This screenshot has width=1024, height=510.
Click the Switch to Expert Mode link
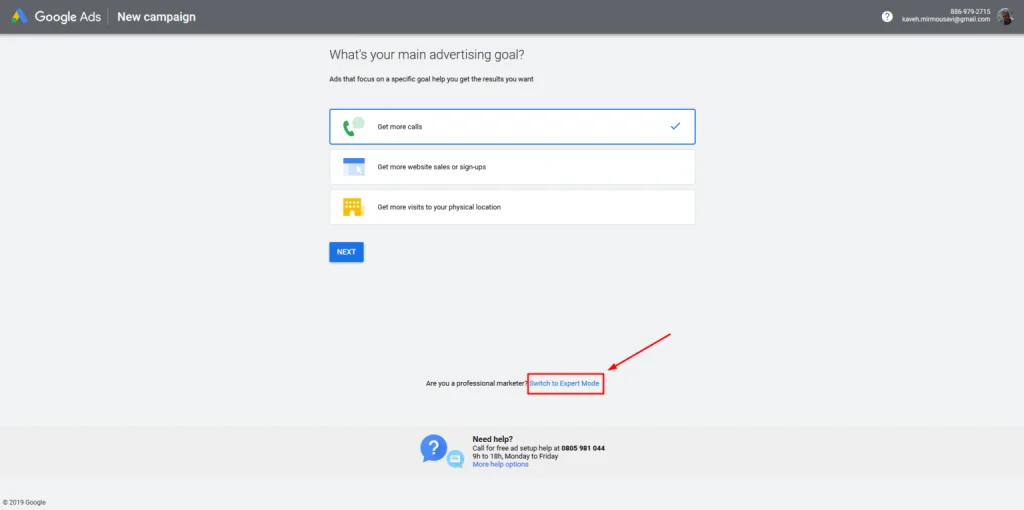[x=564, y=384]
